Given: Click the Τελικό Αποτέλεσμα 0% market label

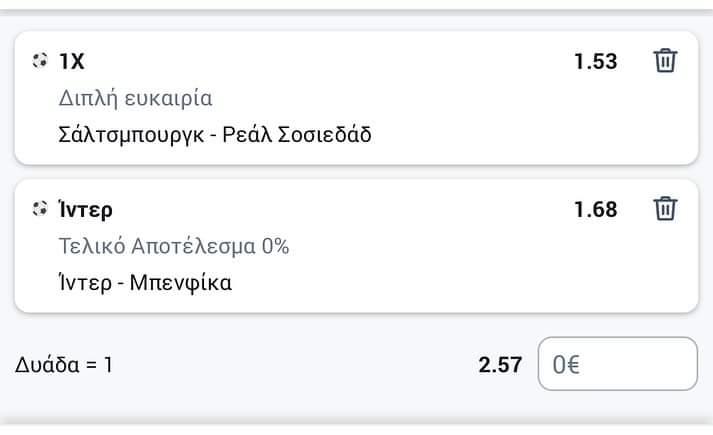Looking at the screenshot, I should (174, 246).
